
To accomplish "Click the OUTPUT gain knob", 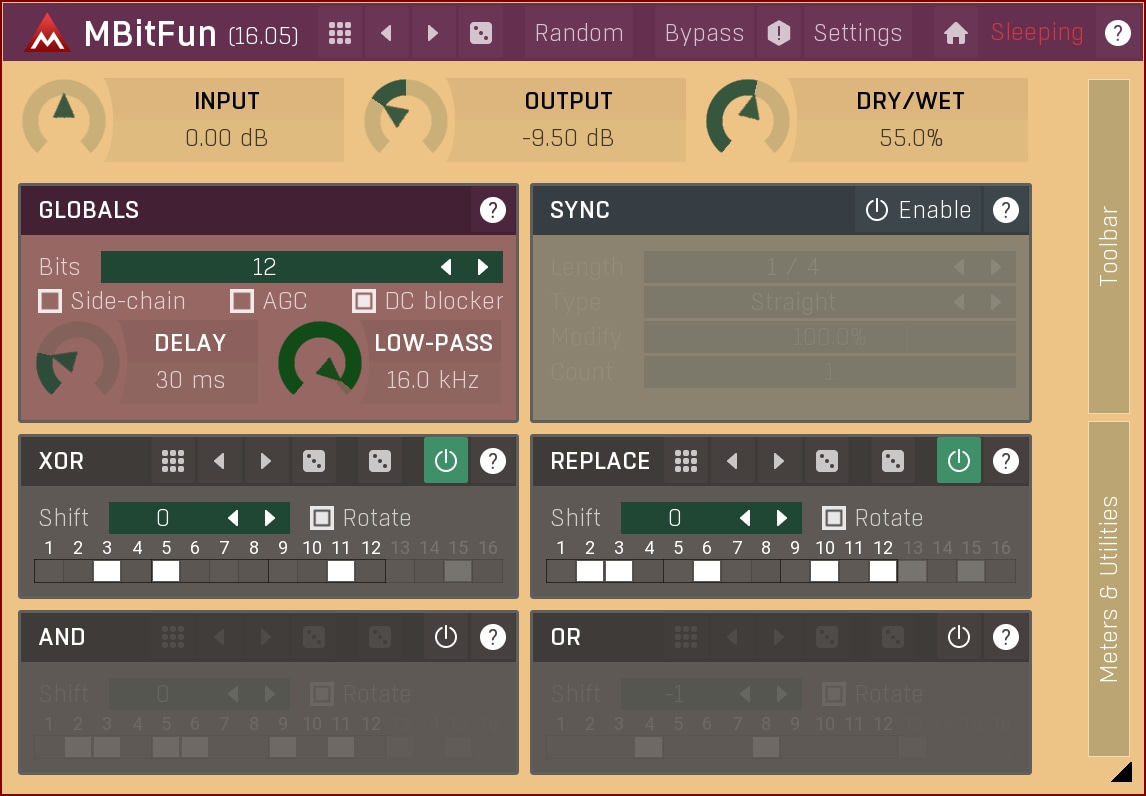I will pyautogui.click(x=406, y=119).
